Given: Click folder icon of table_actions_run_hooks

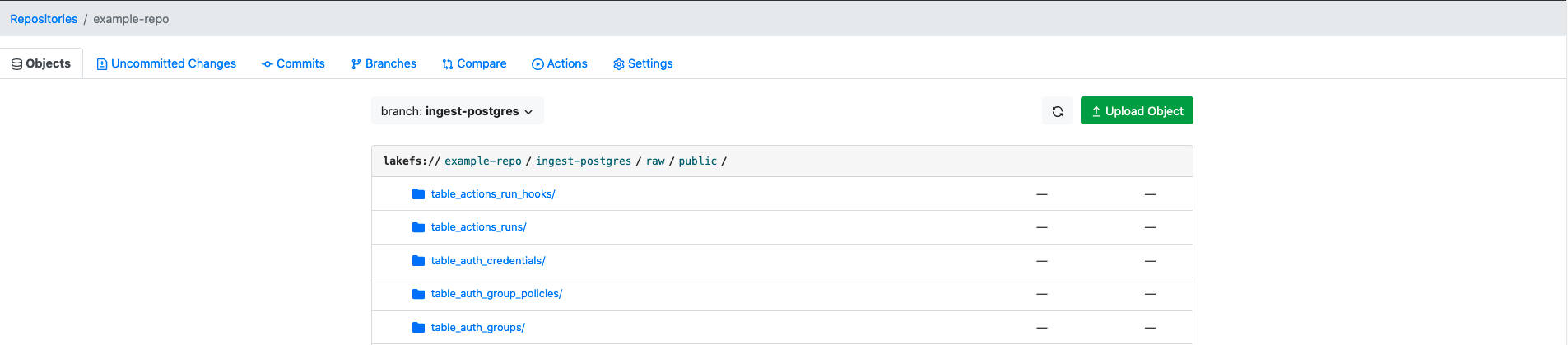Looking at the screenshot, I should pyautogui.click(x=418, y=194).
